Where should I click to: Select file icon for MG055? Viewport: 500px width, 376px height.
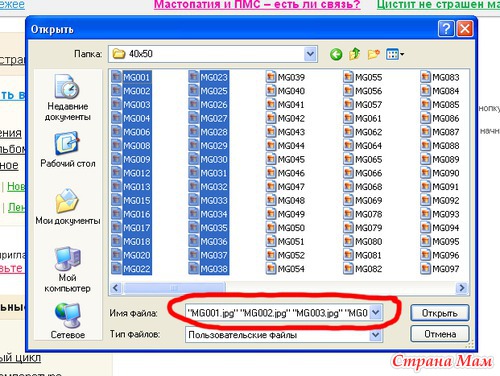[x=348, y=77]
